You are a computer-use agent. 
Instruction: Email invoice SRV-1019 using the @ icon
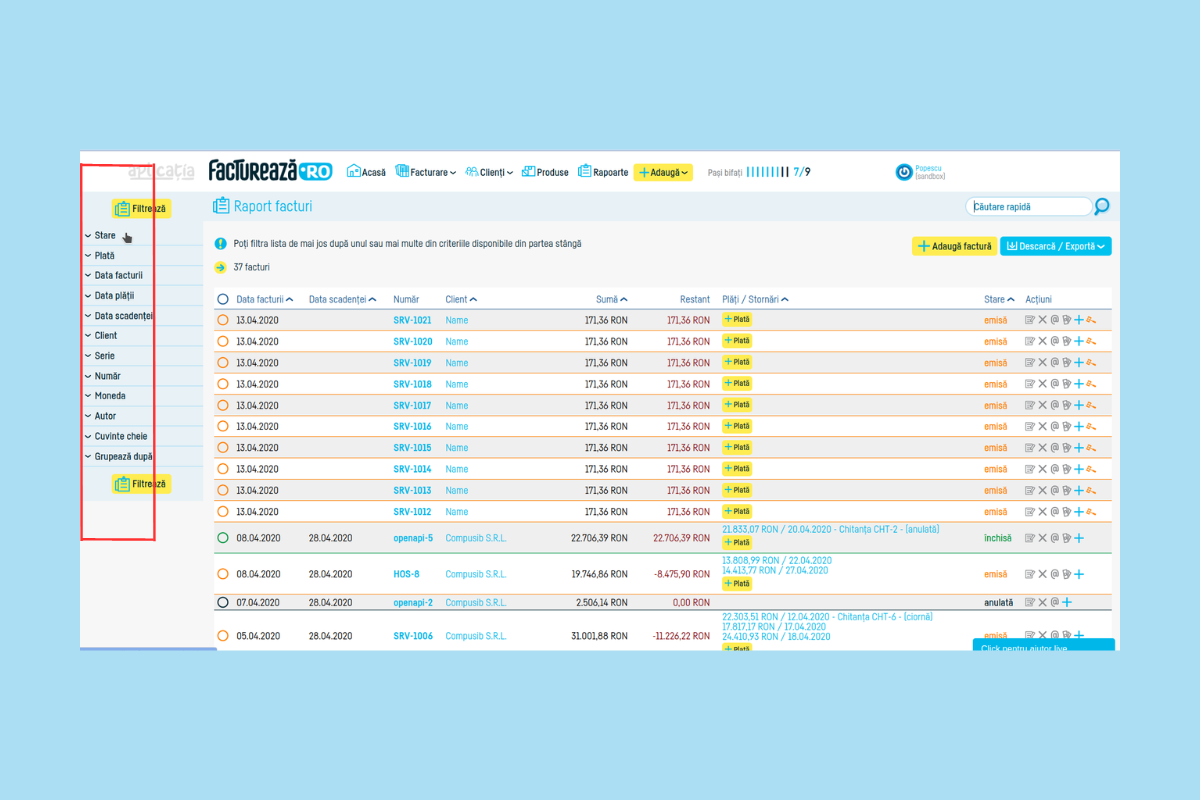tap(1054, 363)
